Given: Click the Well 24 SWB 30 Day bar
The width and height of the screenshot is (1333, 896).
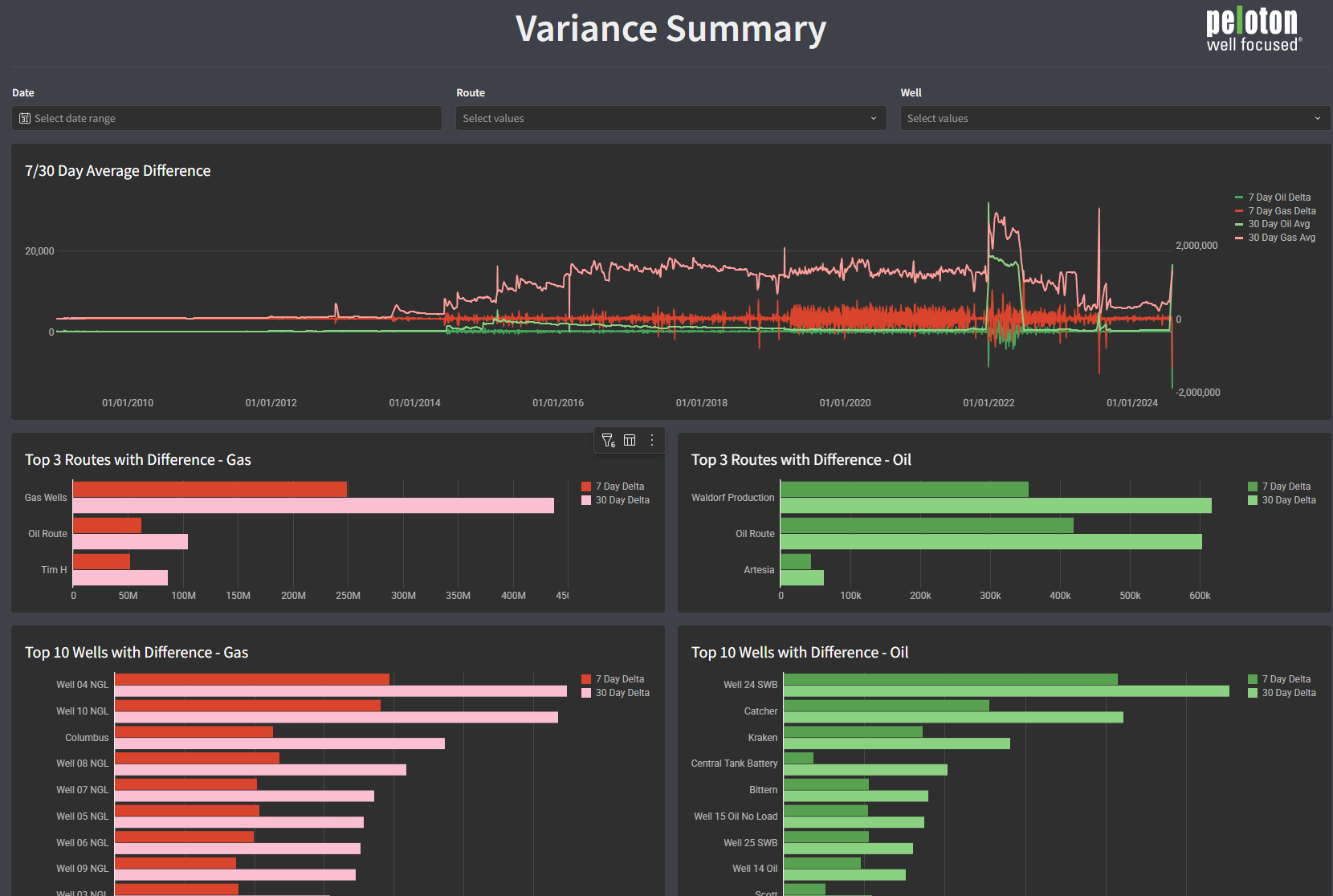Looking at the screenshot, I should 1005,691.
